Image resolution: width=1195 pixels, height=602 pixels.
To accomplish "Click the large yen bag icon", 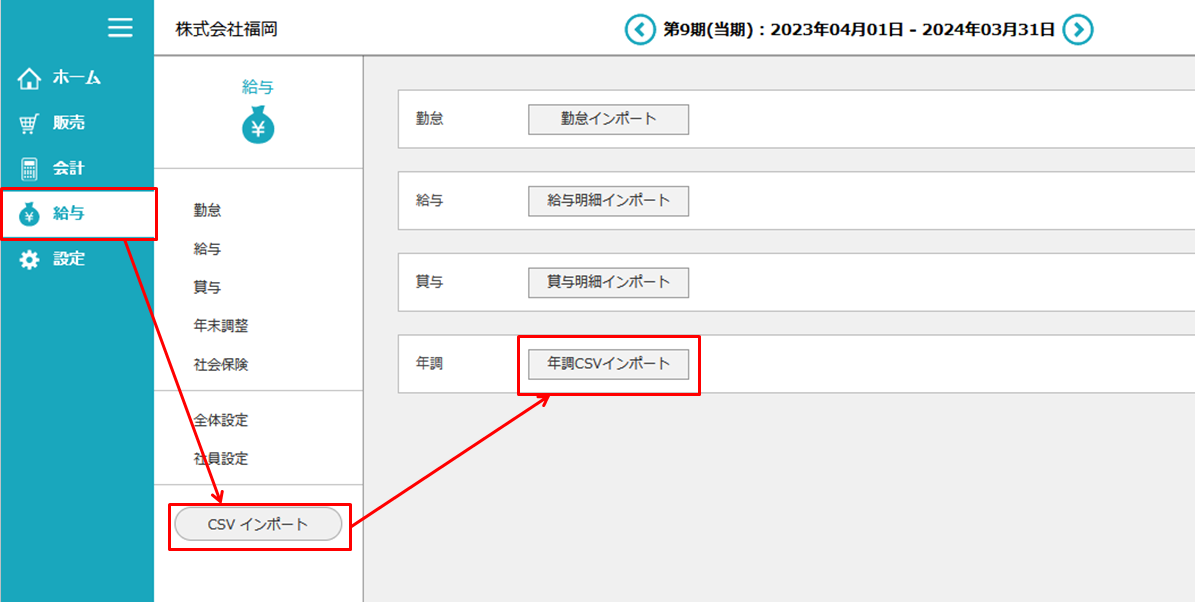I will [x=258, y=125].
